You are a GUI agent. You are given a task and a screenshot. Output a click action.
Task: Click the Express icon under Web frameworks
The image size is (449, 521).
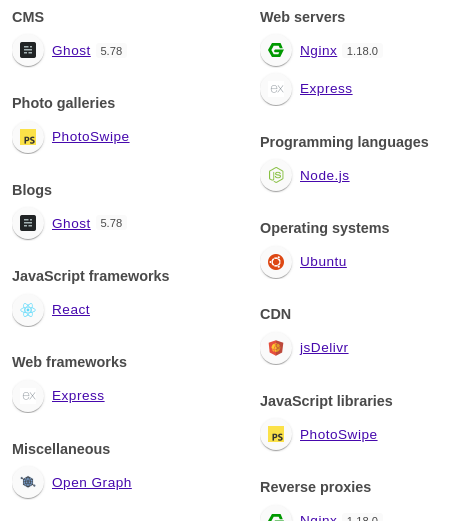click(x=28, y=396)
